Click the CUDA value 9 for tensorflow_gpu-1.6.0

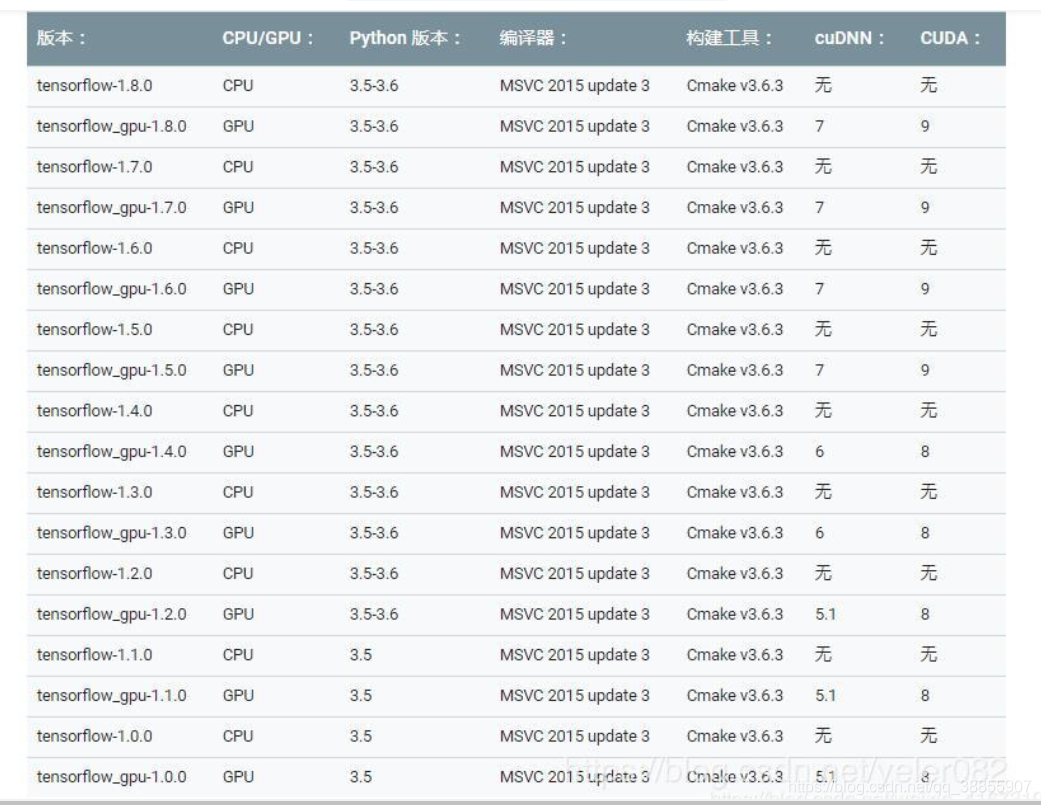pos(926,283)
